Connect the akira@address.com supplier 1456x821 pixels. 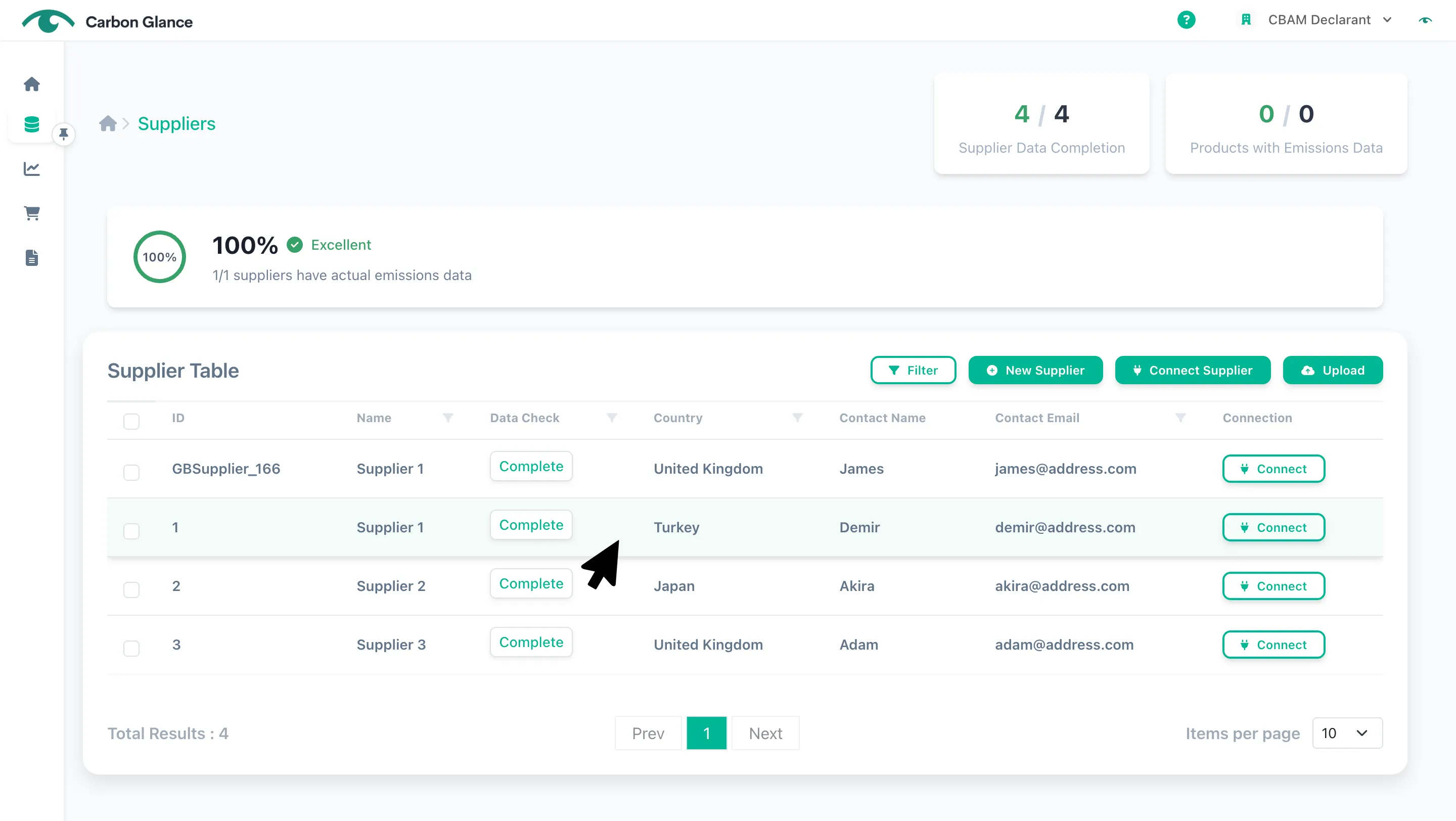tap(1273, 586)
